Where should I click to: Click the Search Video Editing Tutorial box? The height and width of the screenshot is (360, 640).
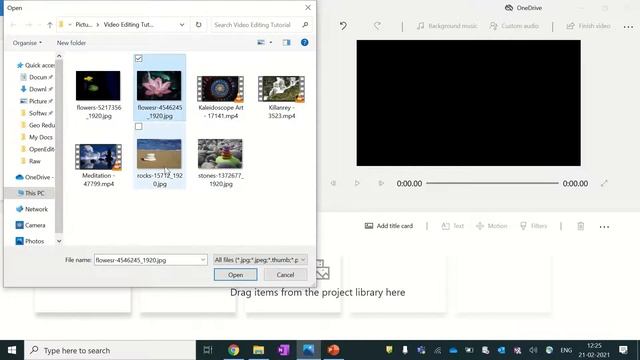click(x=261, y=25)
